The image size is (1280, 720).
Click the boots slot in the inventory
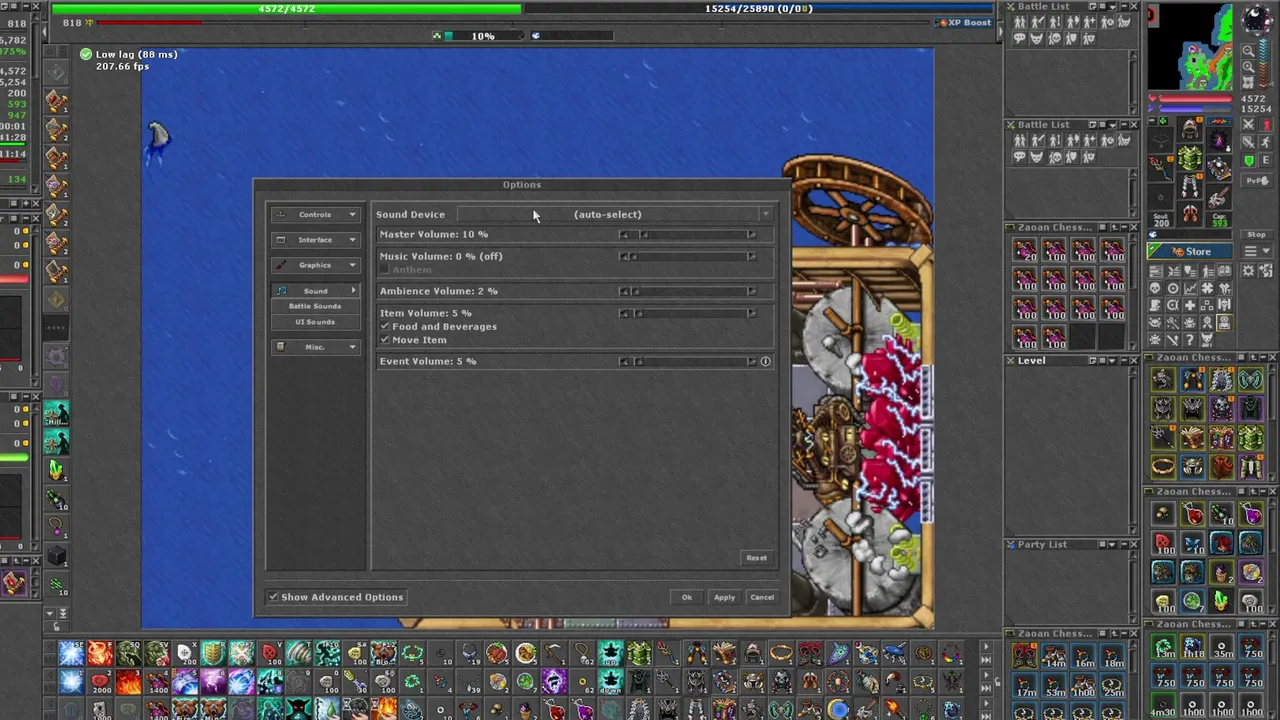[x=1189, y=212]
